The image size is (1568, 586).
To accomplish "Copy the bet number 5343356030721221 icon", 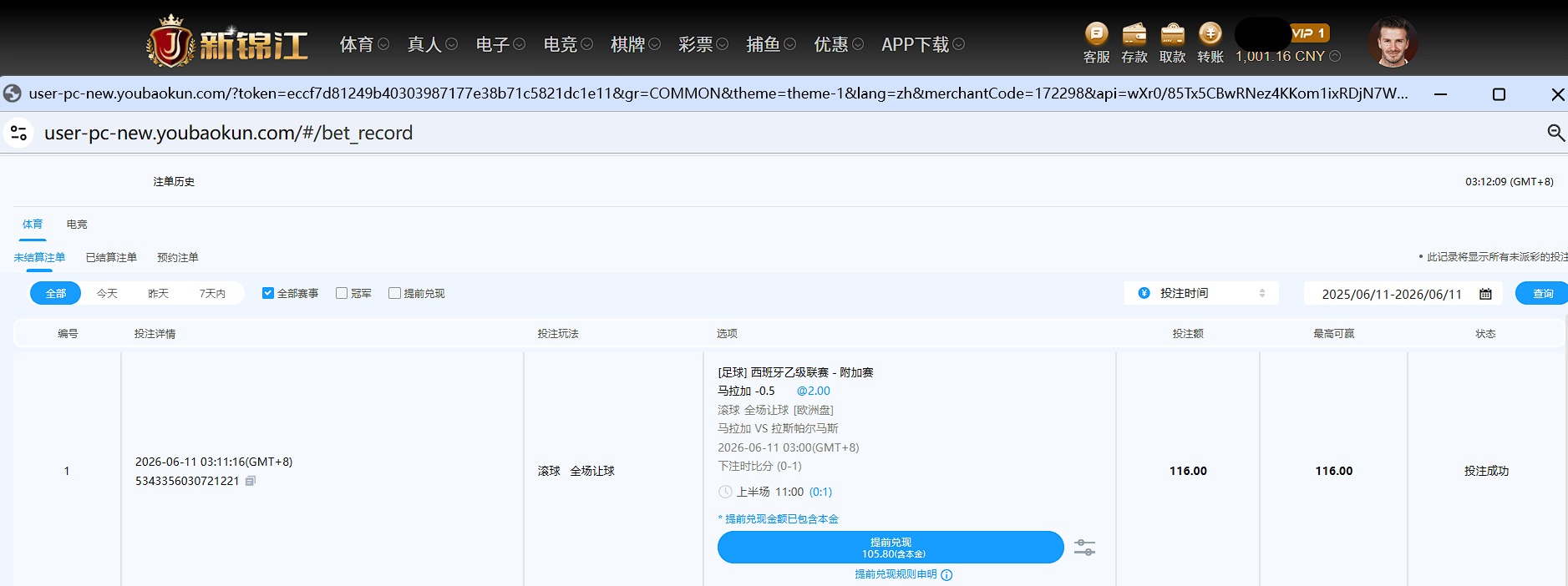I will (x=250, y=481).
